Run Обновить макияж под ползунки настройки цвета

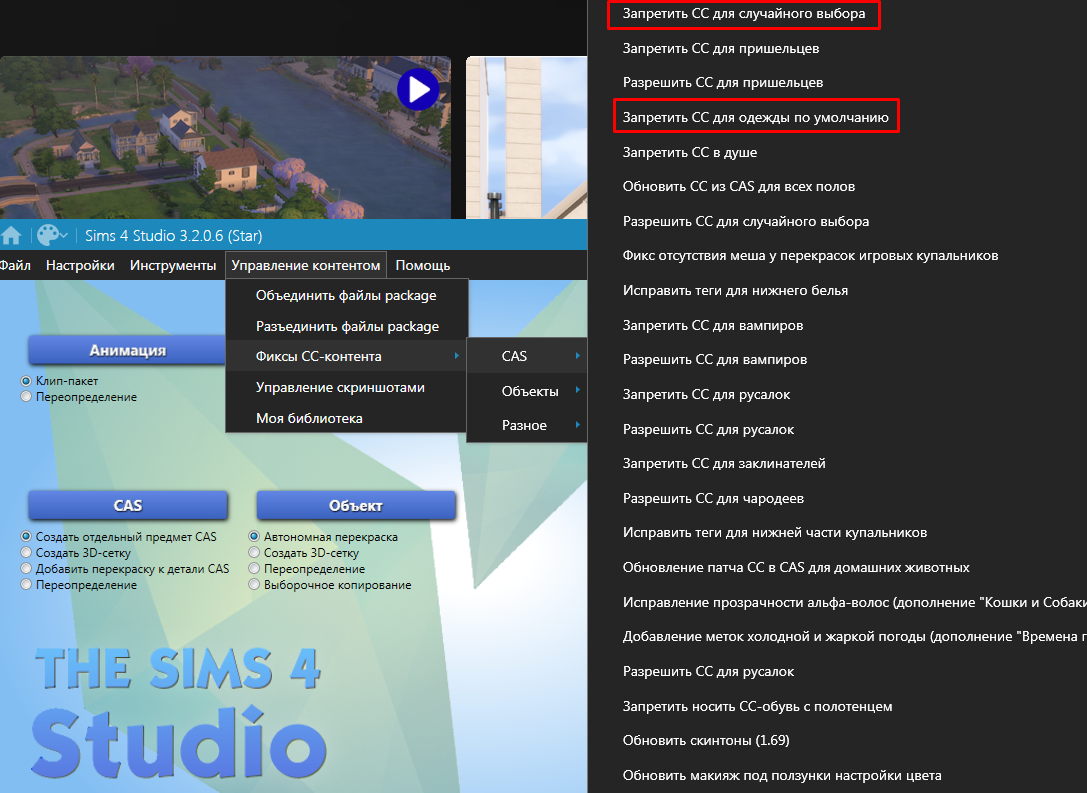pos(782,775)
